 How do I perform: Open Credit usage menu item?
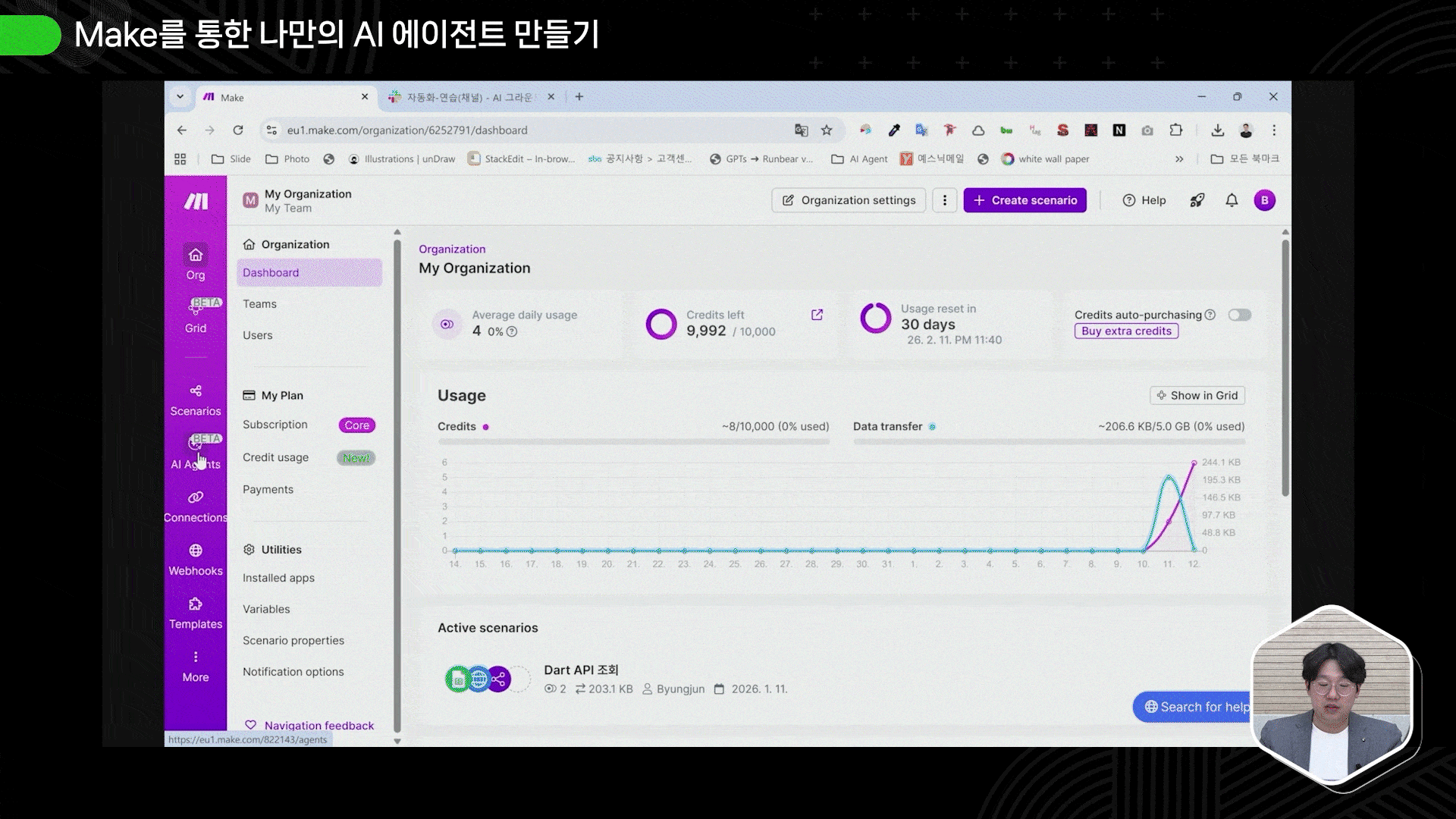(x=275, y=457)
